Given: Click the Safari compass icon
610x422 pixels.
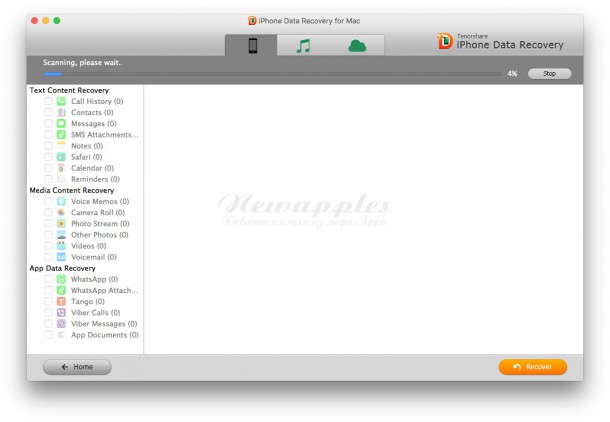Looking at the screenshot, I should point(61,157).
